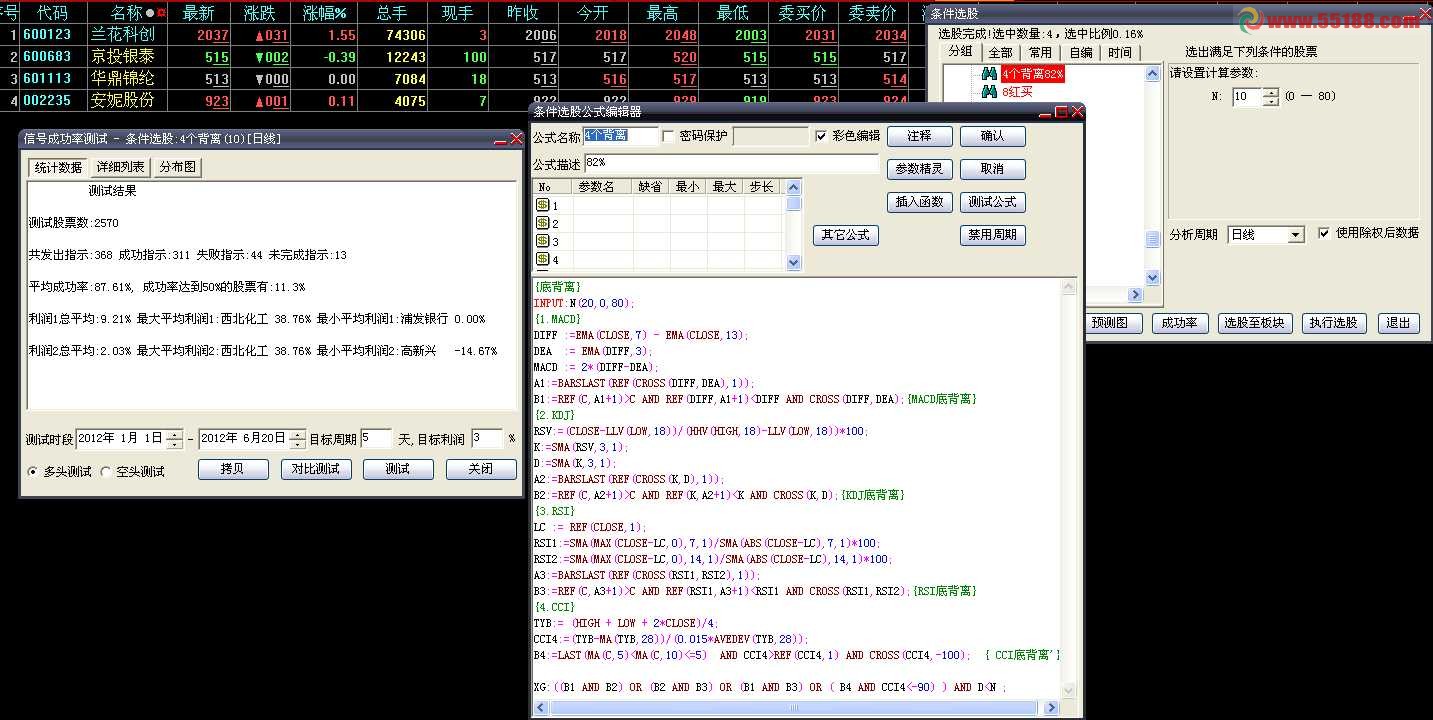The height and width of the screenshot is (720, 1433).
Task: Click 对比测试 button
Action: (315, 469)
